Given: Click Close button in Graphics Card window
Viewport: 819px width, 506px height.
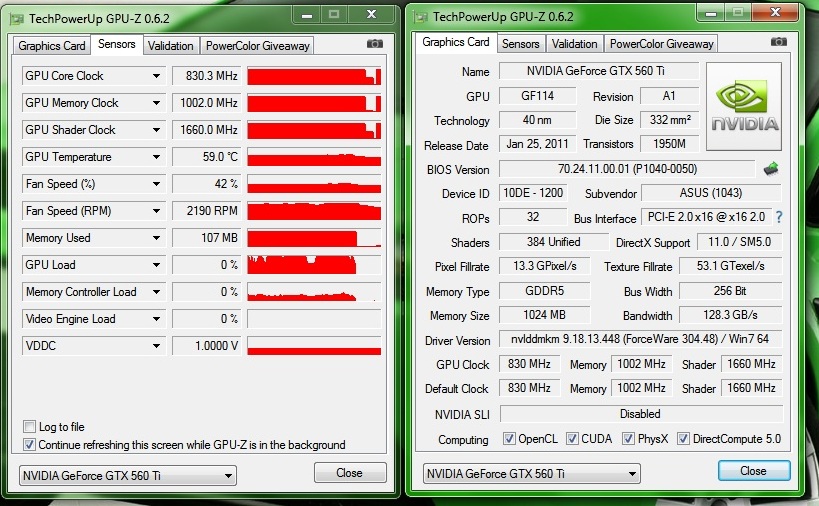Looking at the screenshot, I should click(753, 471).
